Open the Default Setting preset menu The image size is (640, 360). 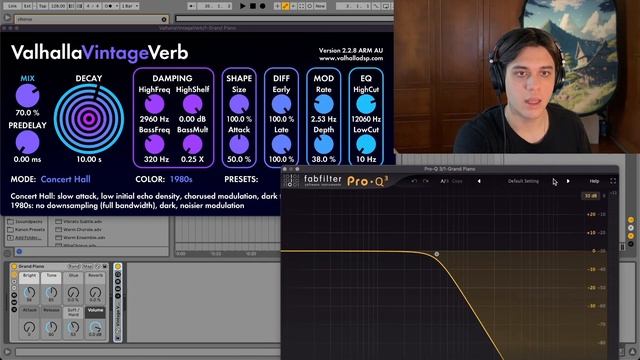[x=523, y=181]
